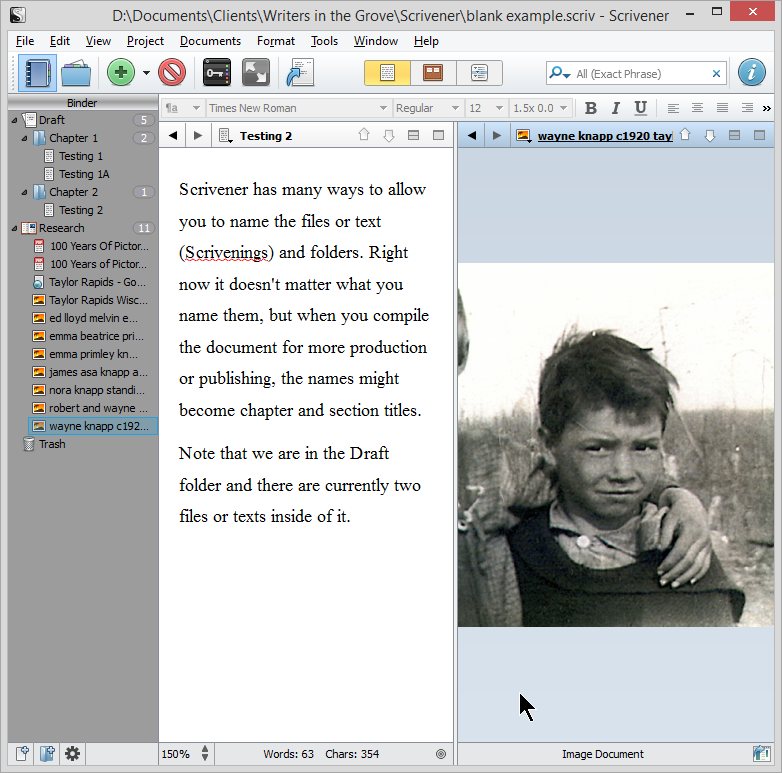Click the green Add new item button

pyautogui.click(x=121, y=73)
